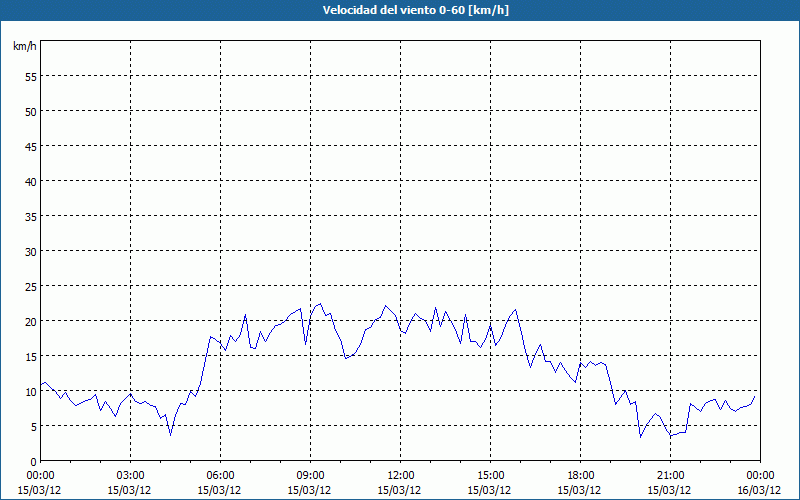Click the '15:00' time axis label
Image resolution: width=800 pixels, height=500 pixels.
click(490, 476)
